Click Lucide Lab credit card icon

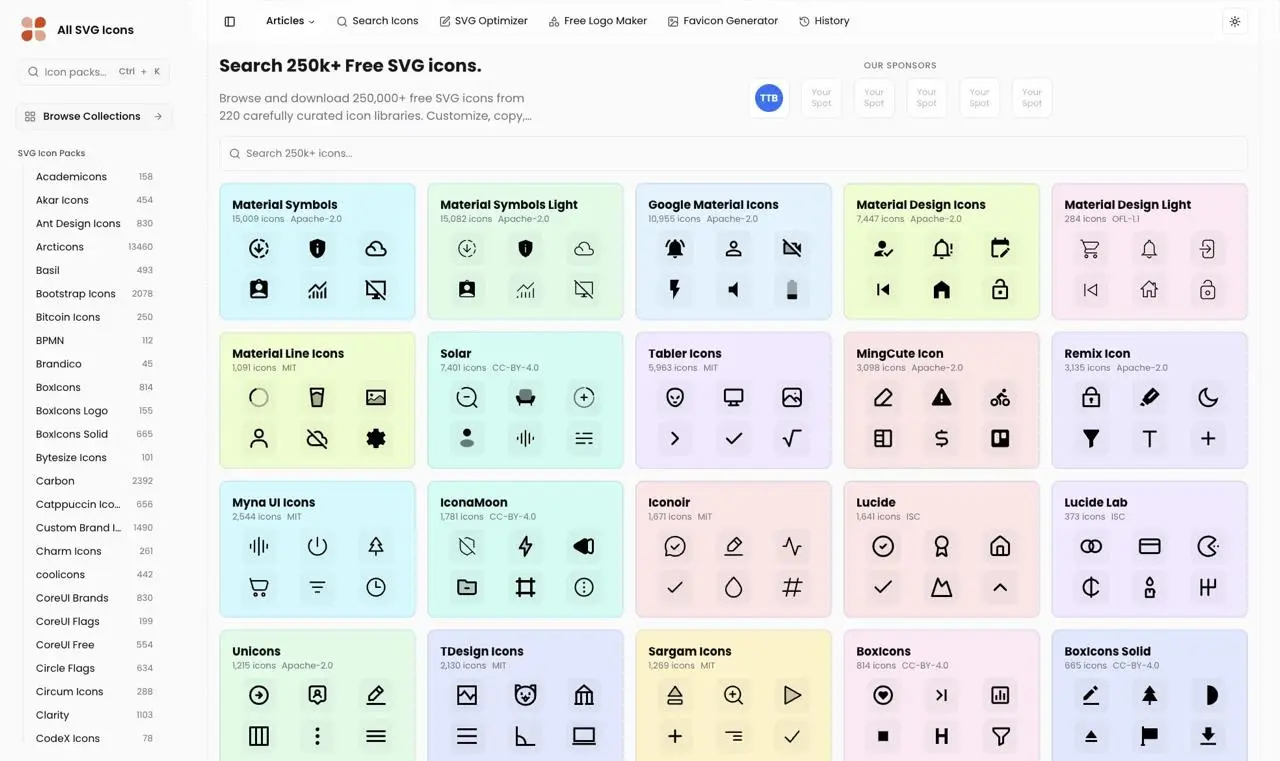(1150, 547)
